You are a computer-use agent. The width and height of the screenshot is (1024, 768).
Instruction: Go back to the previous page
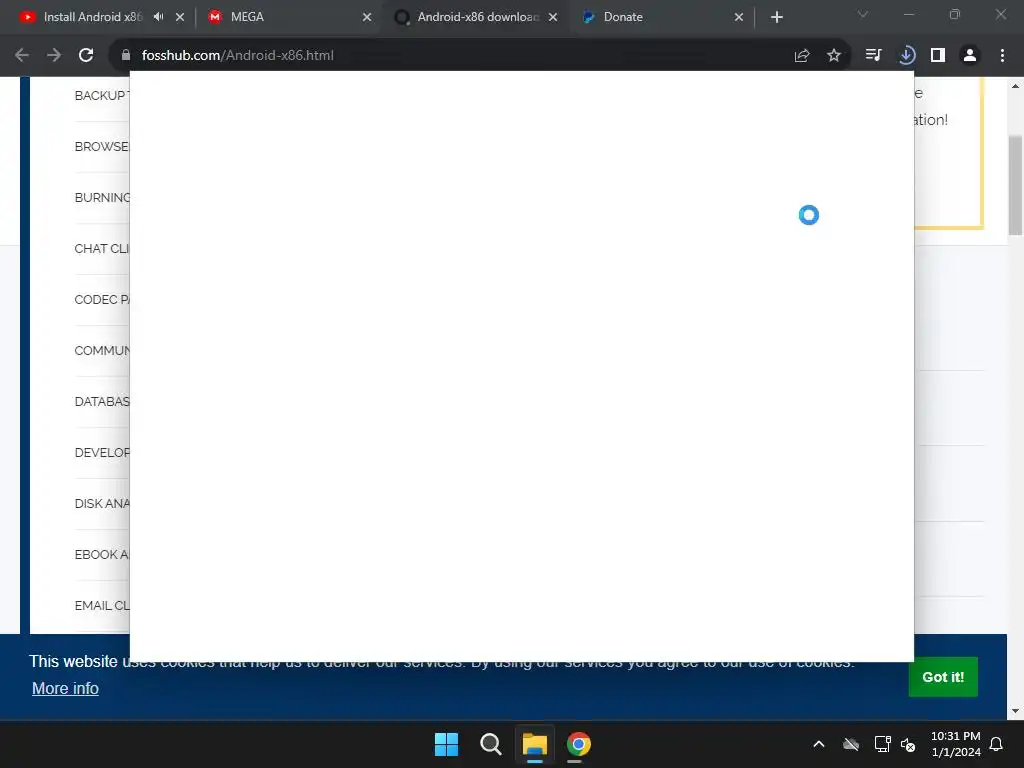point(22,56)
